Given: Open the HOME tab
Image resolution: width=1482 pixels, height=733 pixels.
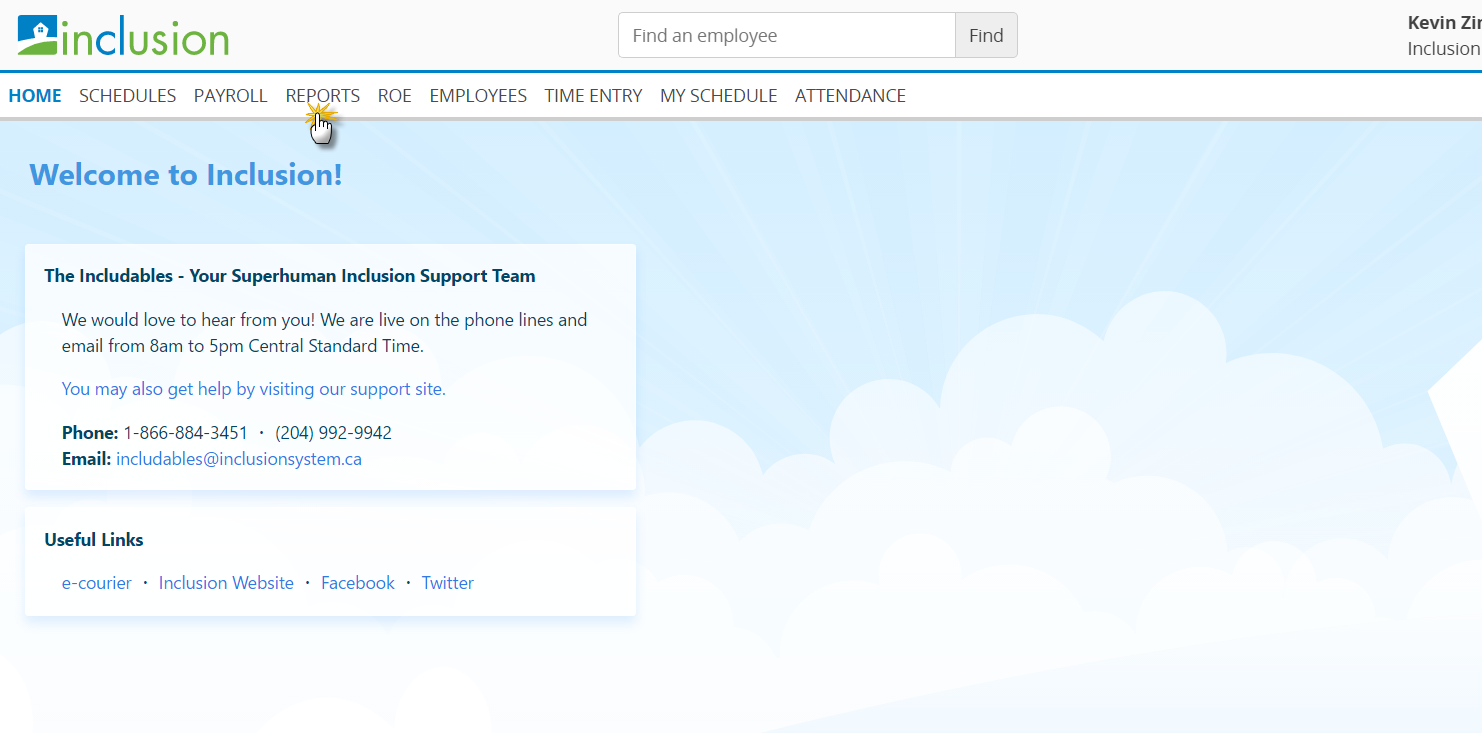Looking at the screenshot, I should 35,96.
